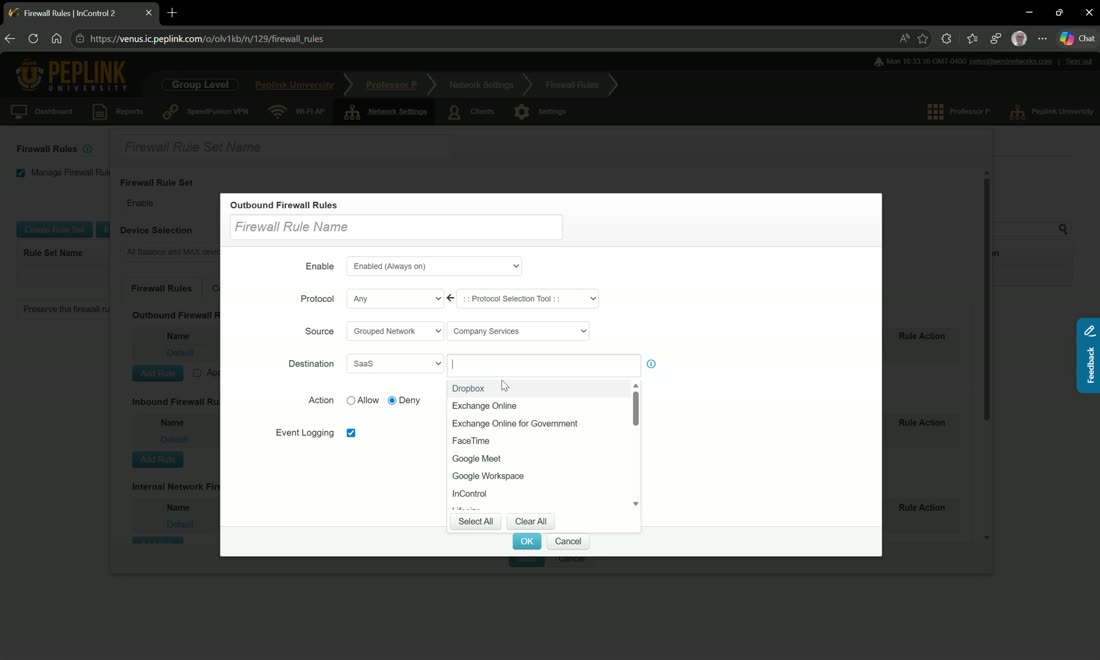Screen dimensions: 1100x660
Task: Click the Clear All button
Action: 530,521
